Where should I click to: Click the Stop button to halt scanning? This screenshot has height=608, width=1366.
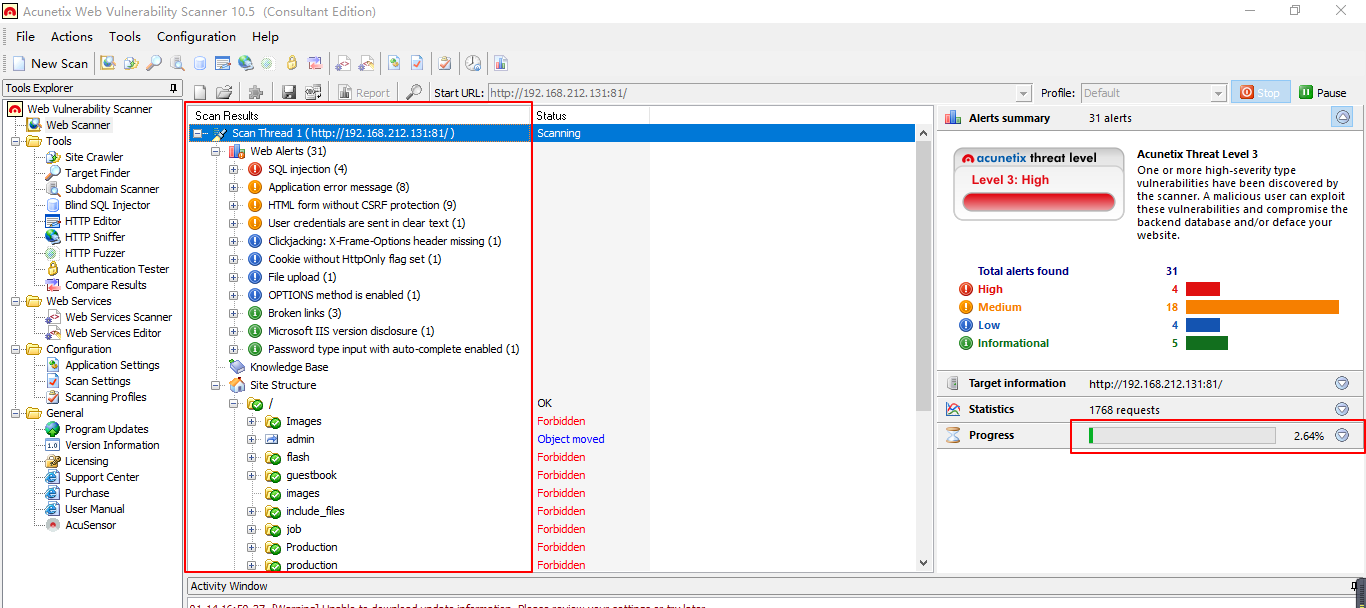1260,92
